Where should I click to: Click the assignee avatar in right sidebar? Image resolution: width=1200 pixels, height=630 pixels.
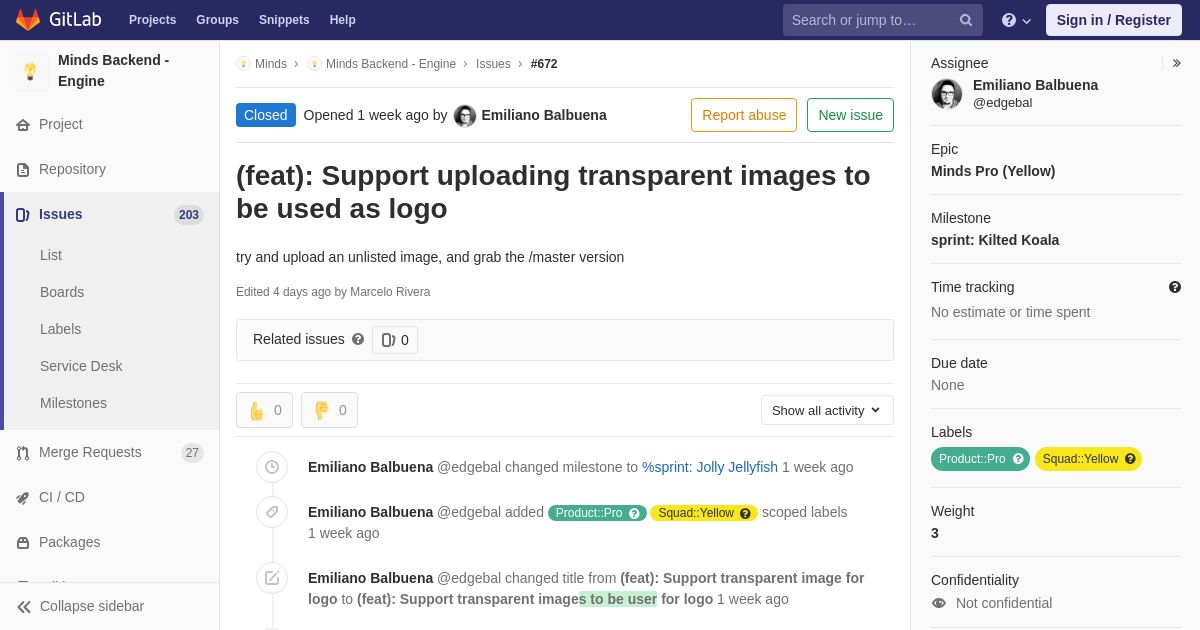(x=947, y=94)
